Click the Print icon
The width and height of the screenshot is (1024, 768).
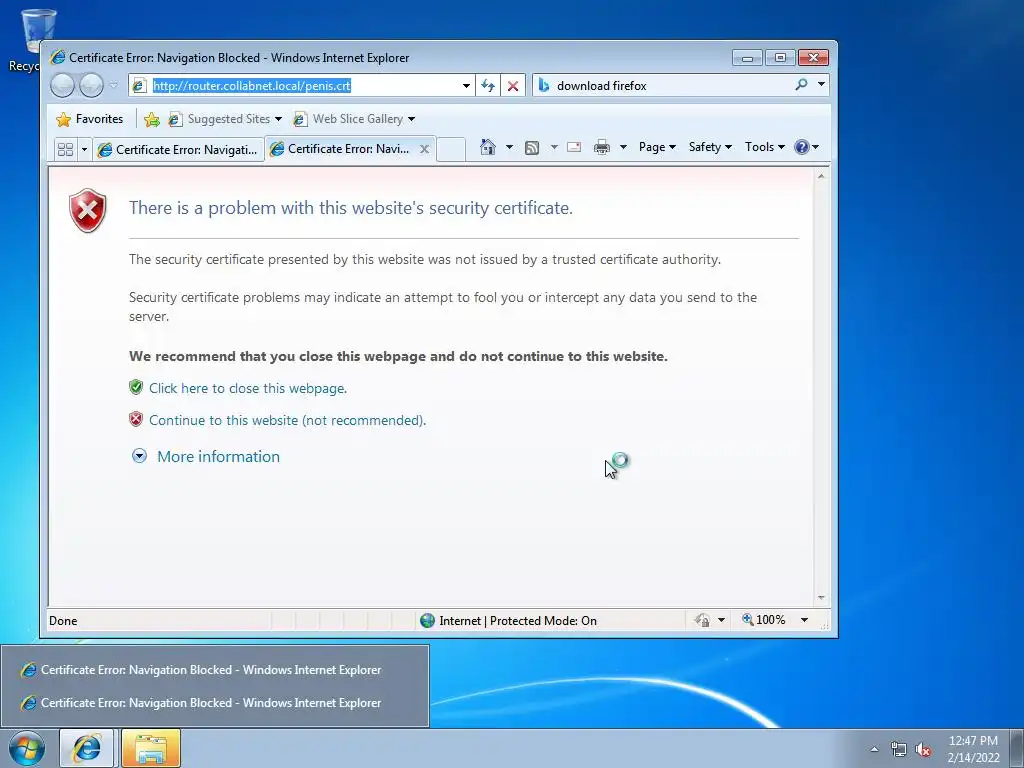(601, 147)
